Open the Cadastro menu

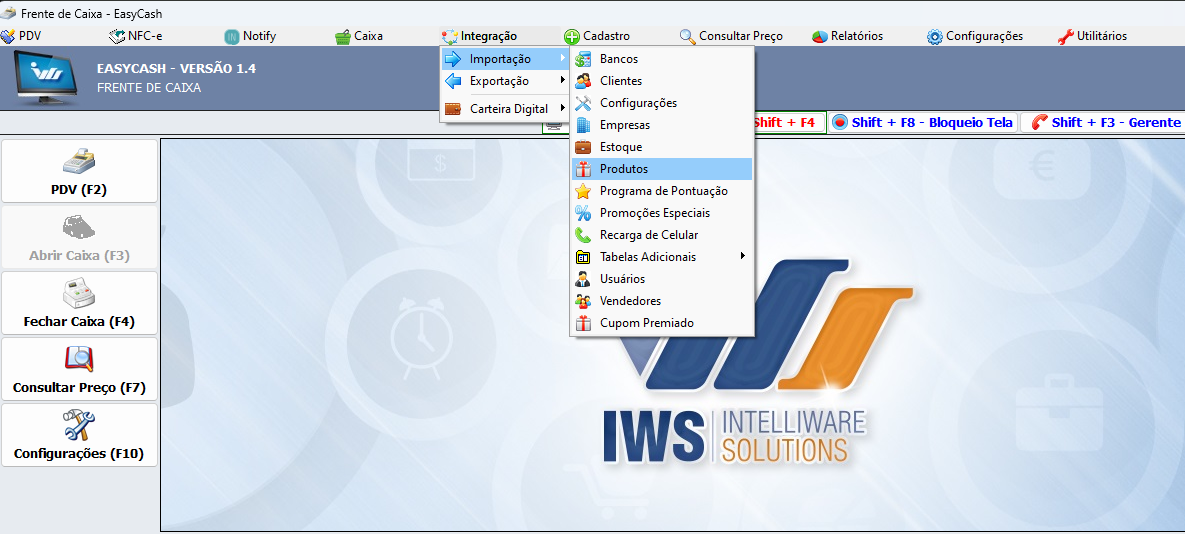596,36
